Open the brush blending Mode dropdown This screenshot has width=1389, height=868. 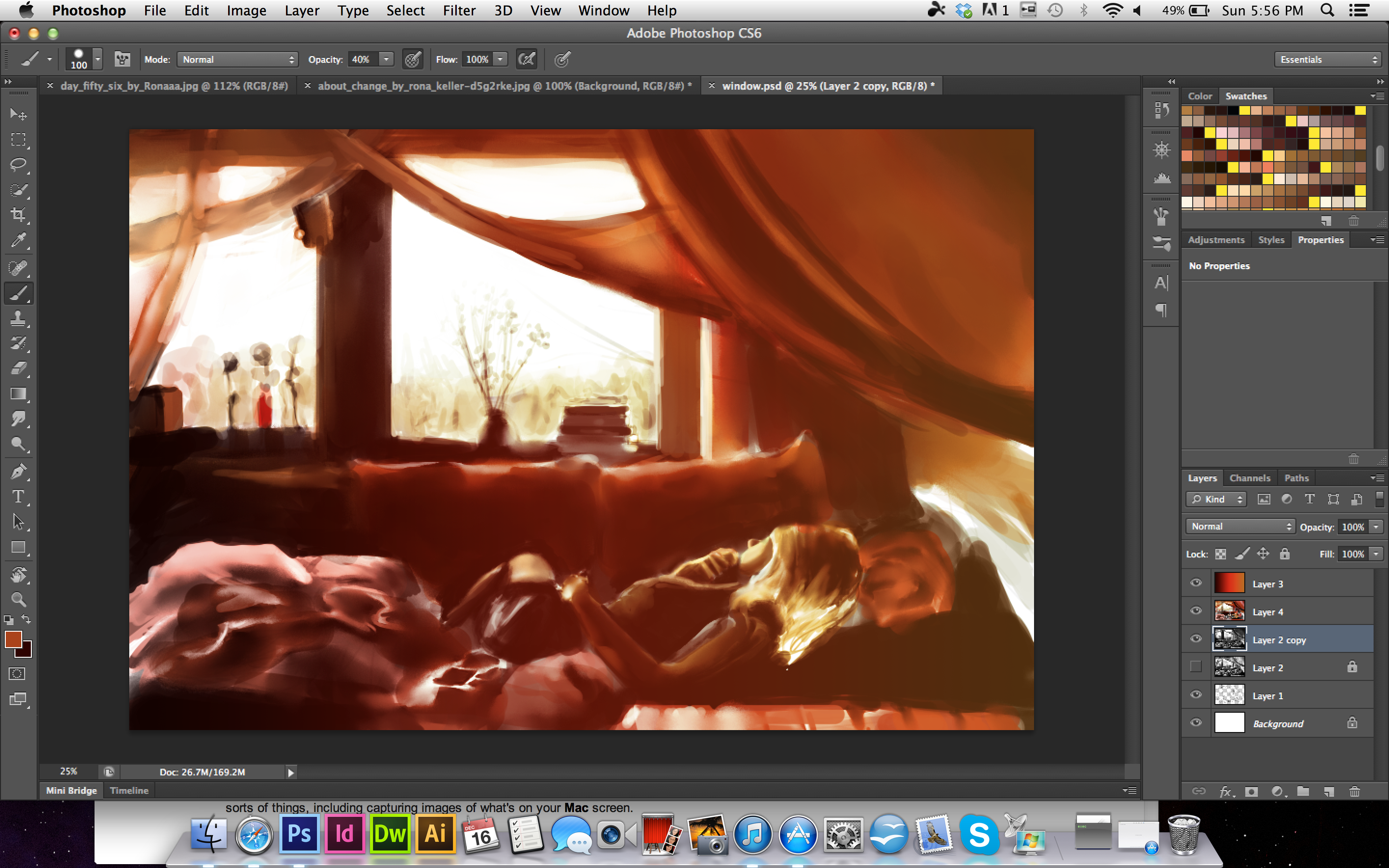coord(237,59)
